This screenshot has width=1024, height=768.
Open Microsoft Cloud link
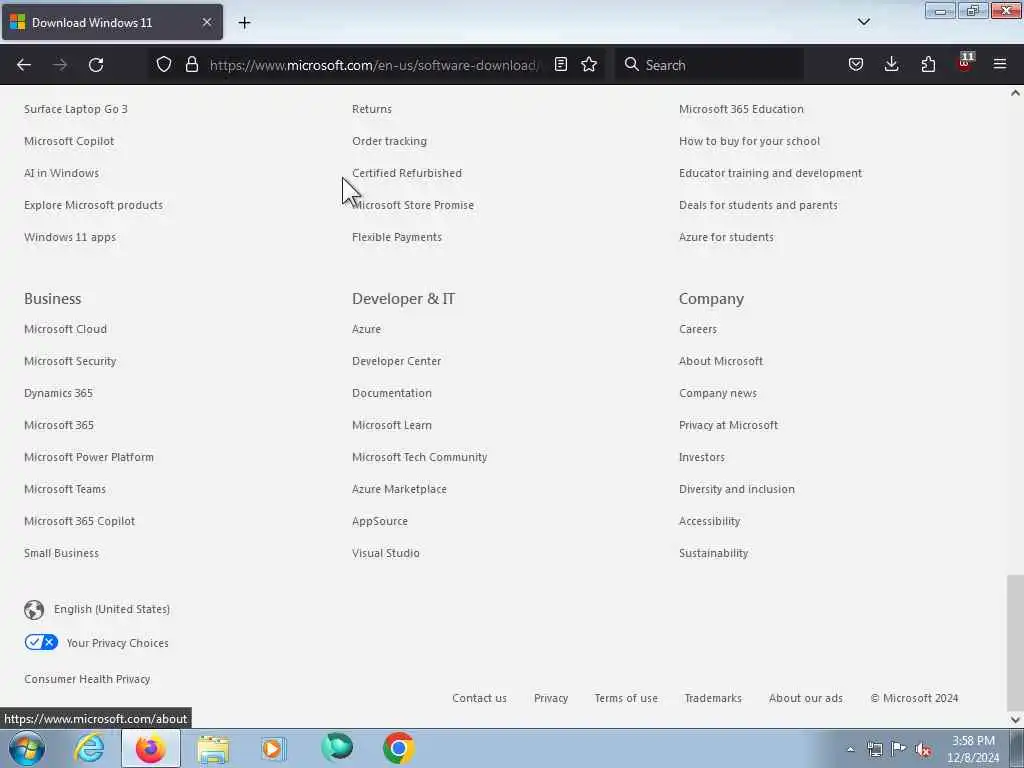[65, 329]
